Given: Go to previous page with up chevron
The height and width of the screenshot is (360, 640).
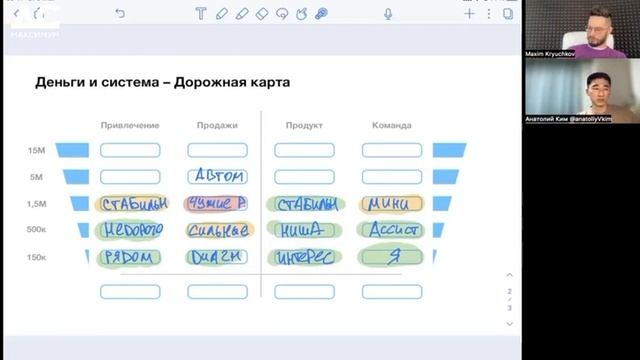Looking at the screenshot, I should [x=509, y=275].
